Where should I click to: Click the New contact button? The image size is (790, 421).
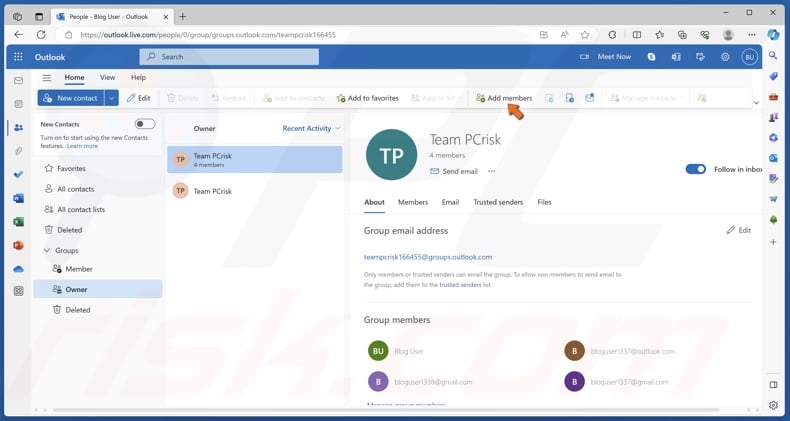coord(71,98)
